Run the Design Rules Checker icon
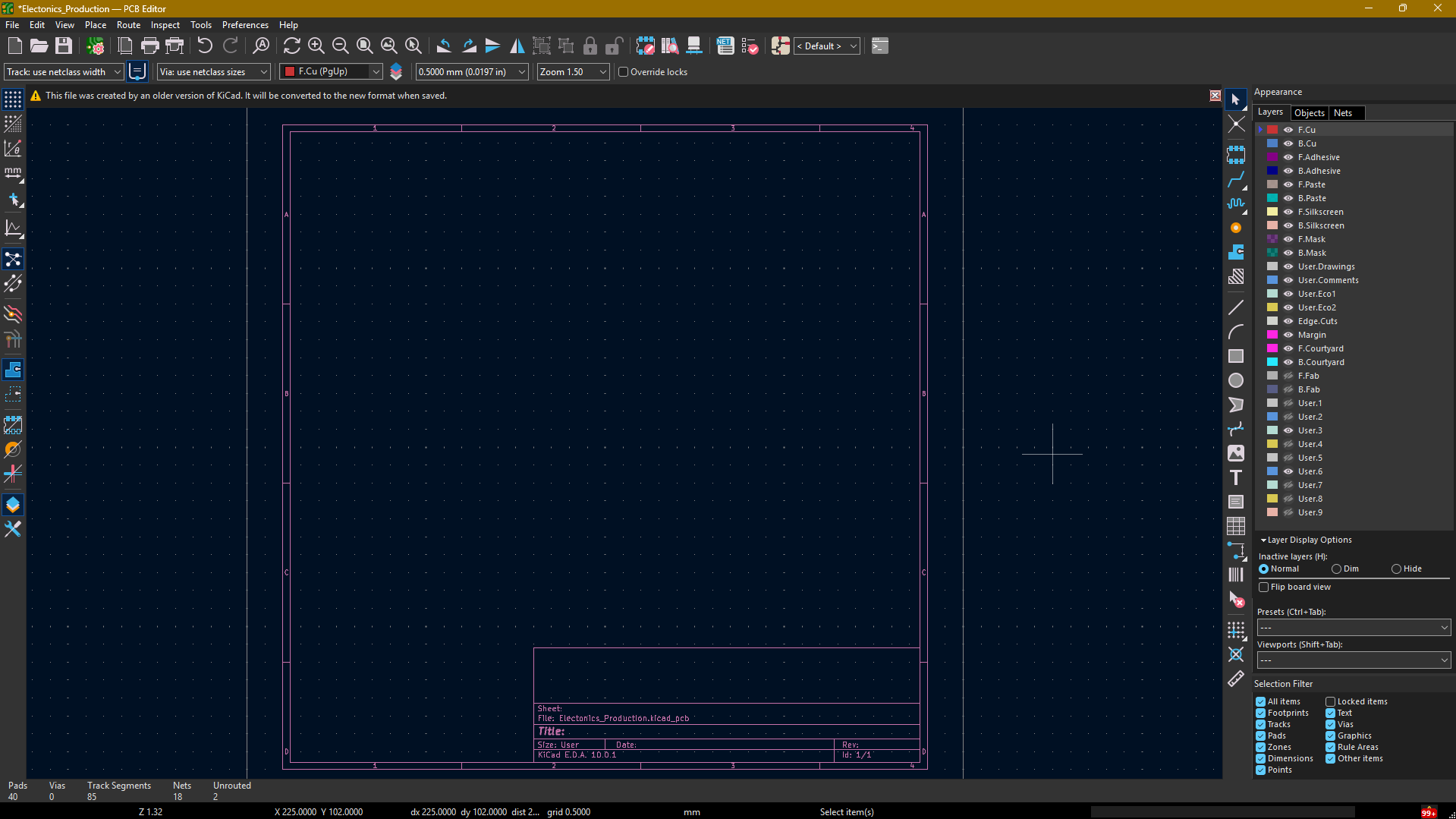This screenshot has width=1456, height=819. point(750,46)
